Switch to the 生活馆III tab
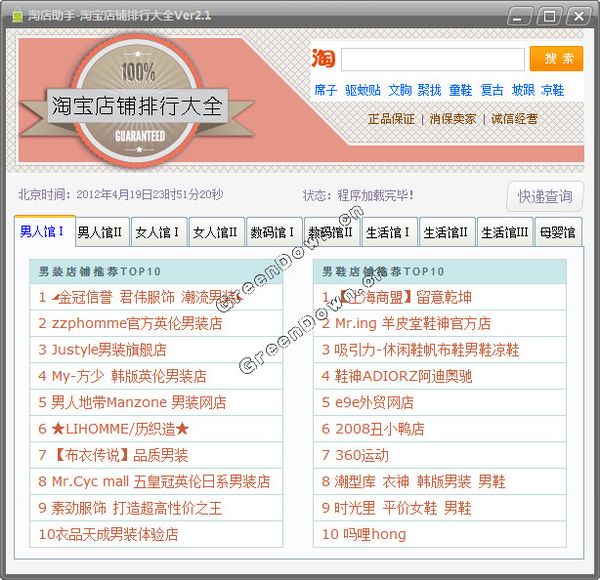 [505, 232]
